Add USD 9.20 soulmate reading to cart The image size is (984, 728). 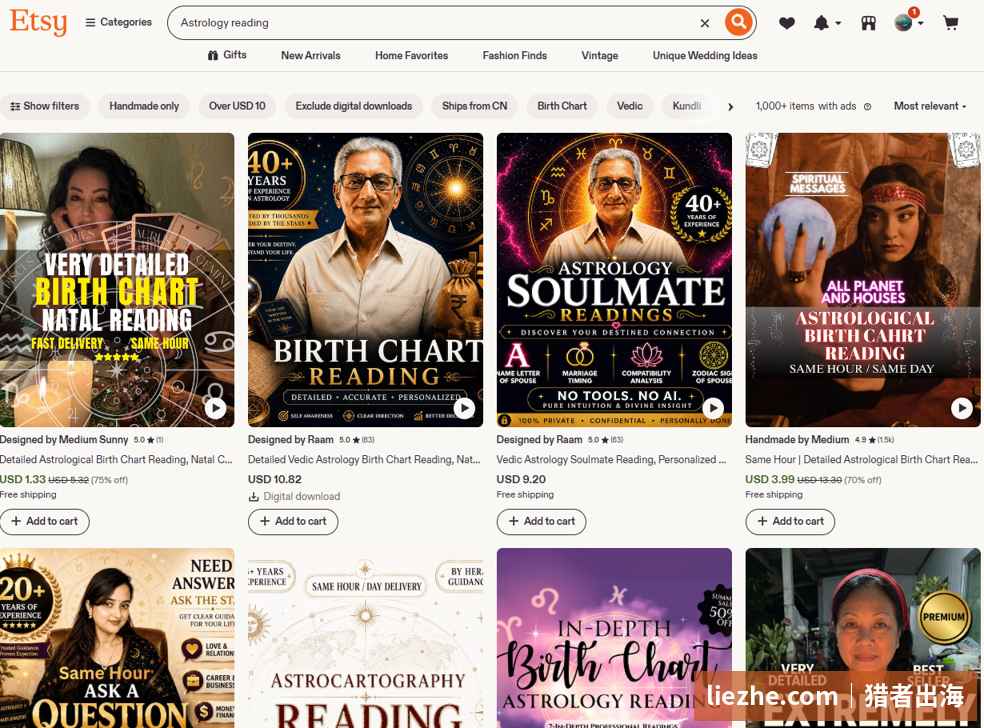click(542, 522)
